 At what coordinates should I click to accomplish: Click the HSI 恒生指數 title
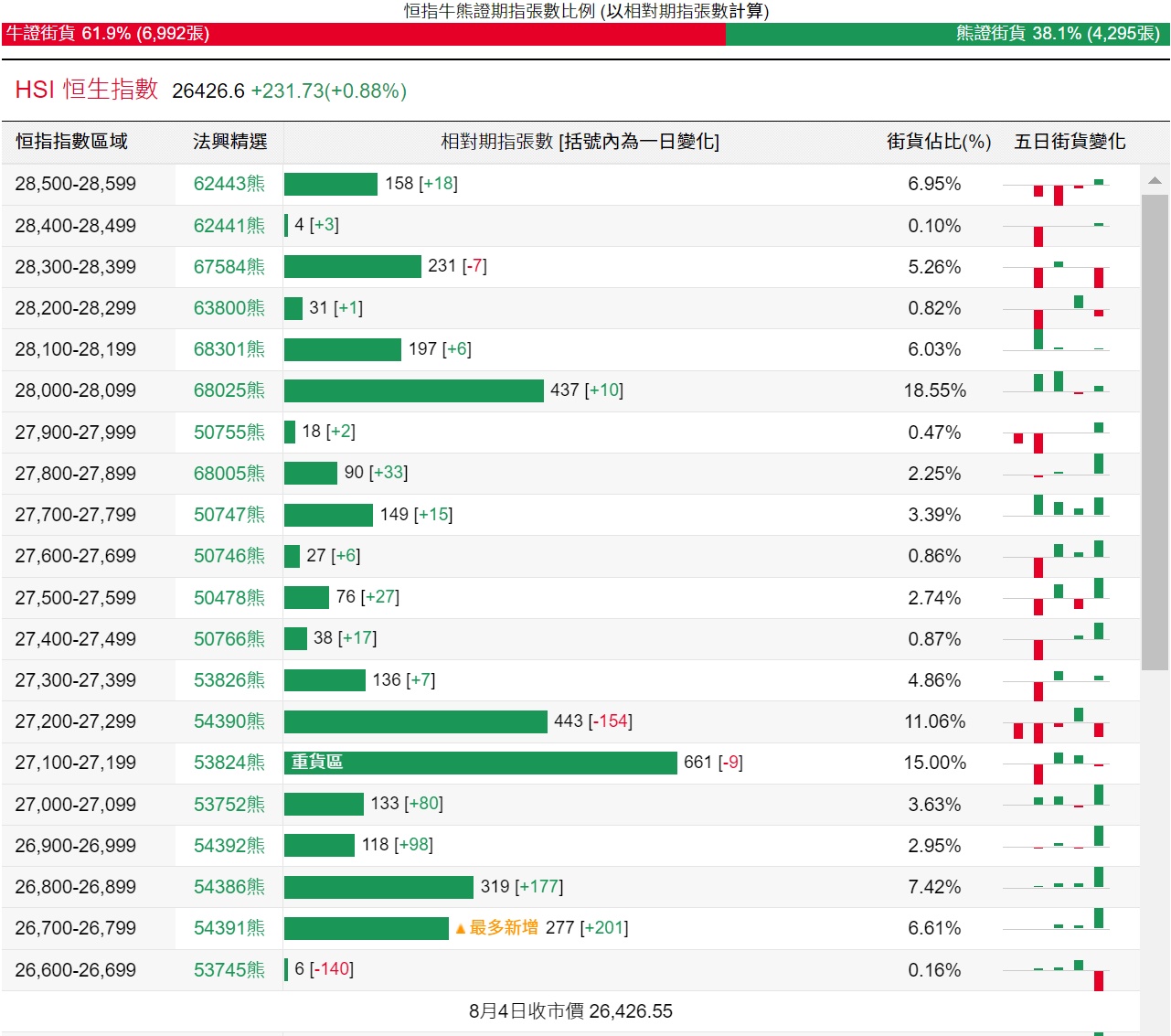pos(87,90)
